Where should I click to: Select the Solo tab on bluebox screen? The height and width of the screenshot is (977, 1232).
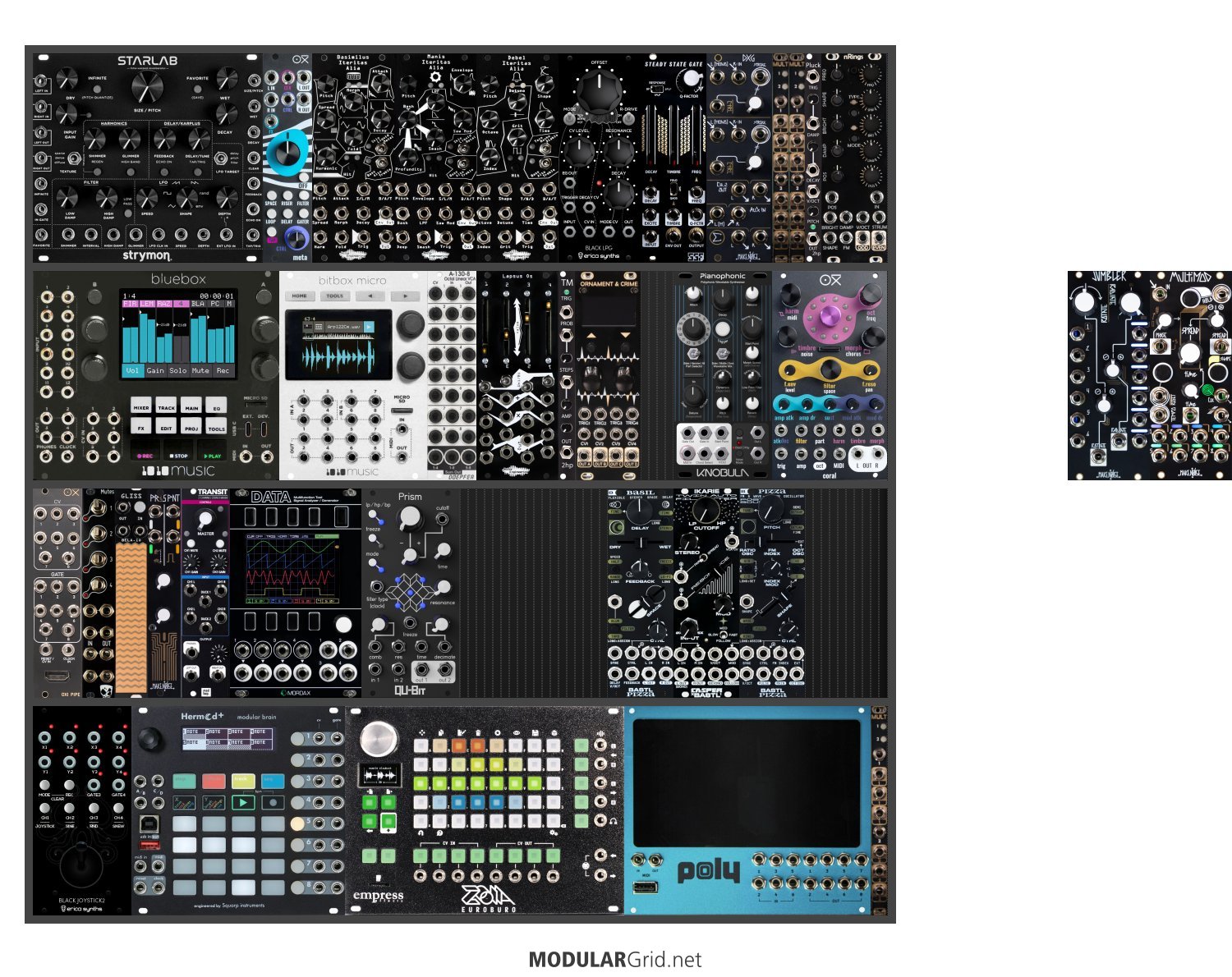(178, 370)
